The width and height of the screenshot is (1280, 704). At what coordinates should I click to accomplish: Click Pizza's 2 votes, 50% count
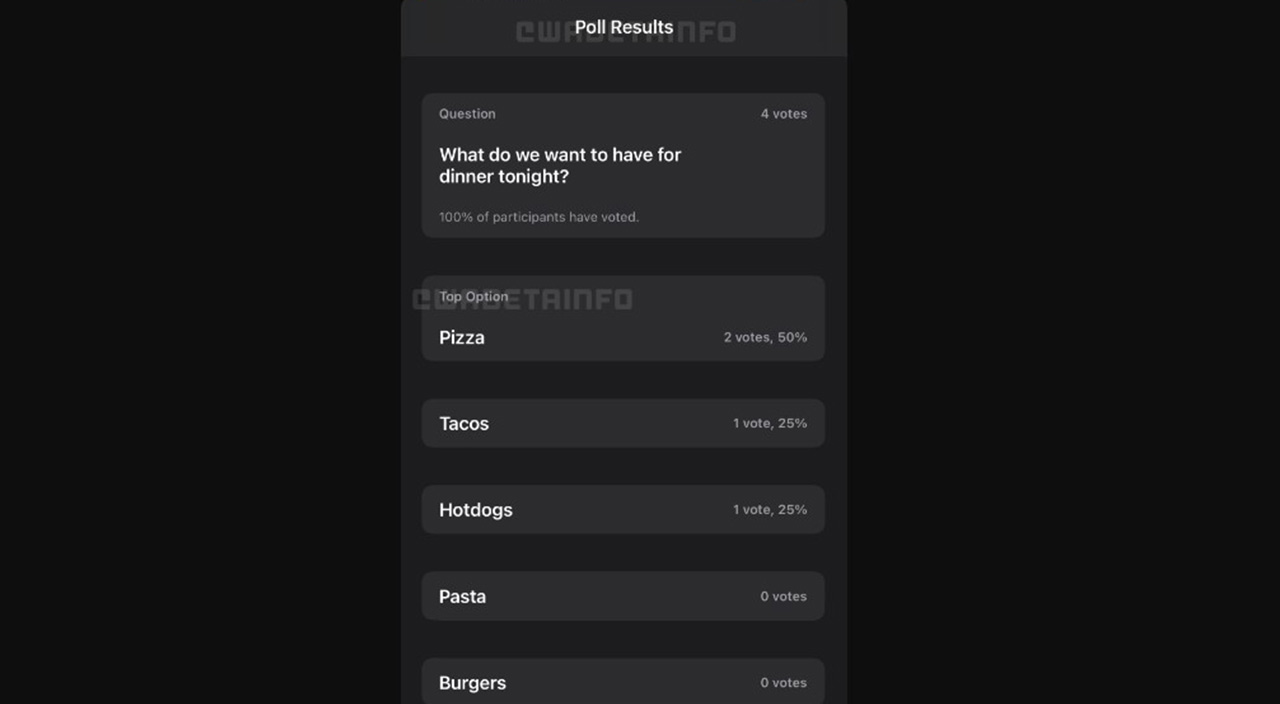pos(765,338)
